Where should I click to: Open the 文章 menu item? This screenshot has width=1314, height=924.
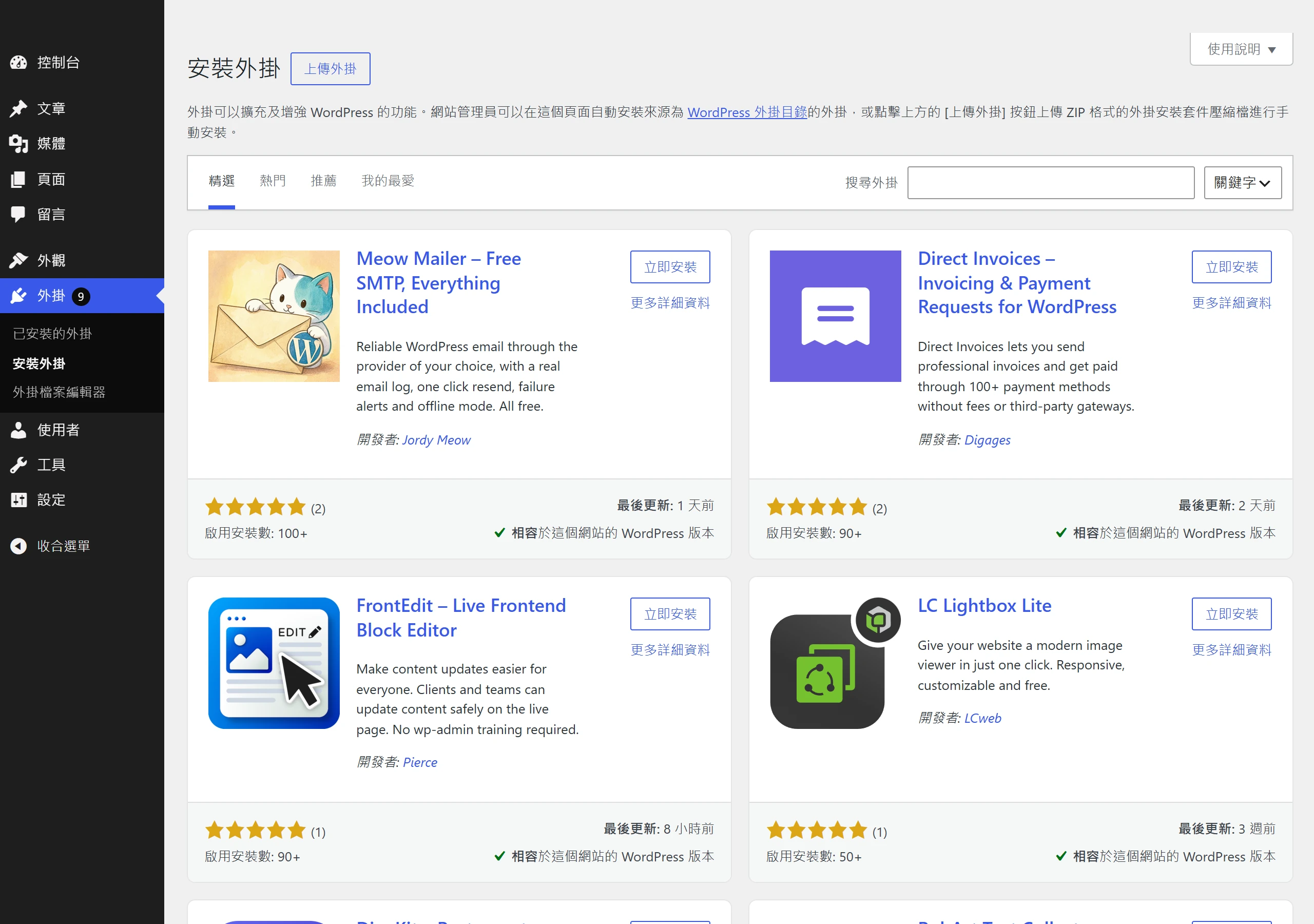(x=82, y=109)
